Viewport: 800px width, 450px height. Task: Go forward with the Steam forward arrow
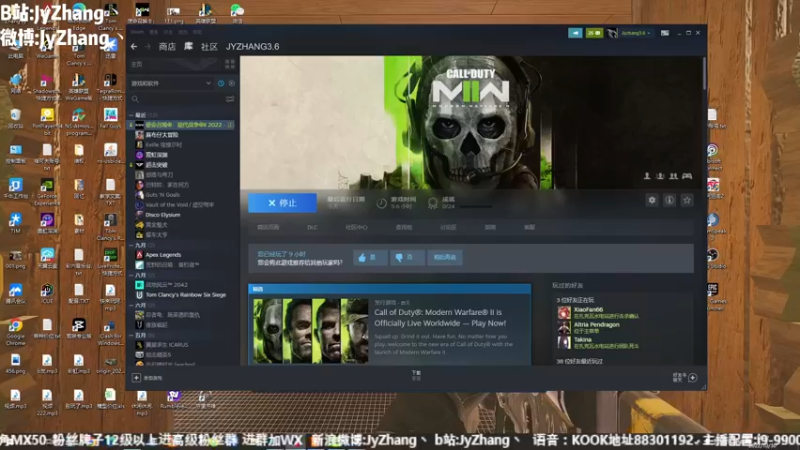coord(147,46)
